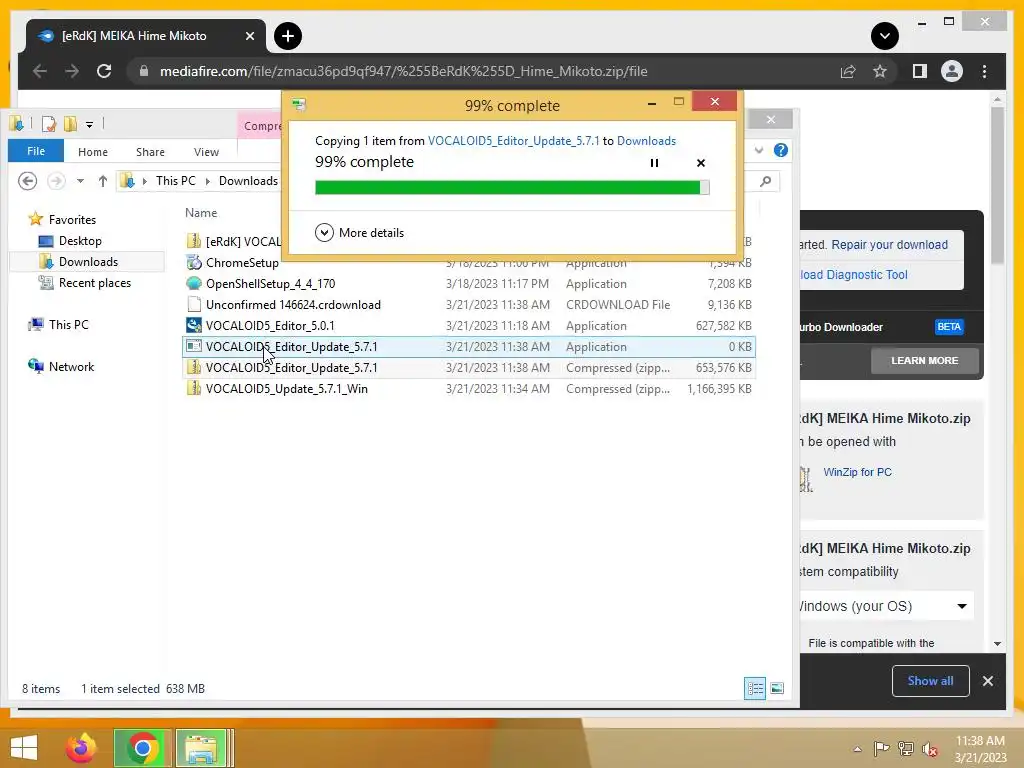Expand the Explorer ribbon chevron
This screenshot has width=1024, height=768.
tap(758, 150)
